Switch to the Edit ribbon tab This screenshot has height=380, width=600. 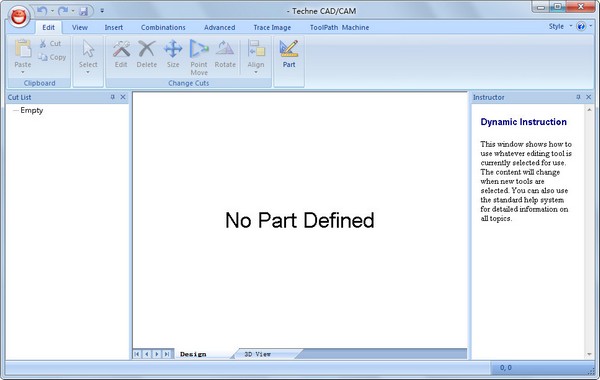pyautogui.click(x=49, y=28)
